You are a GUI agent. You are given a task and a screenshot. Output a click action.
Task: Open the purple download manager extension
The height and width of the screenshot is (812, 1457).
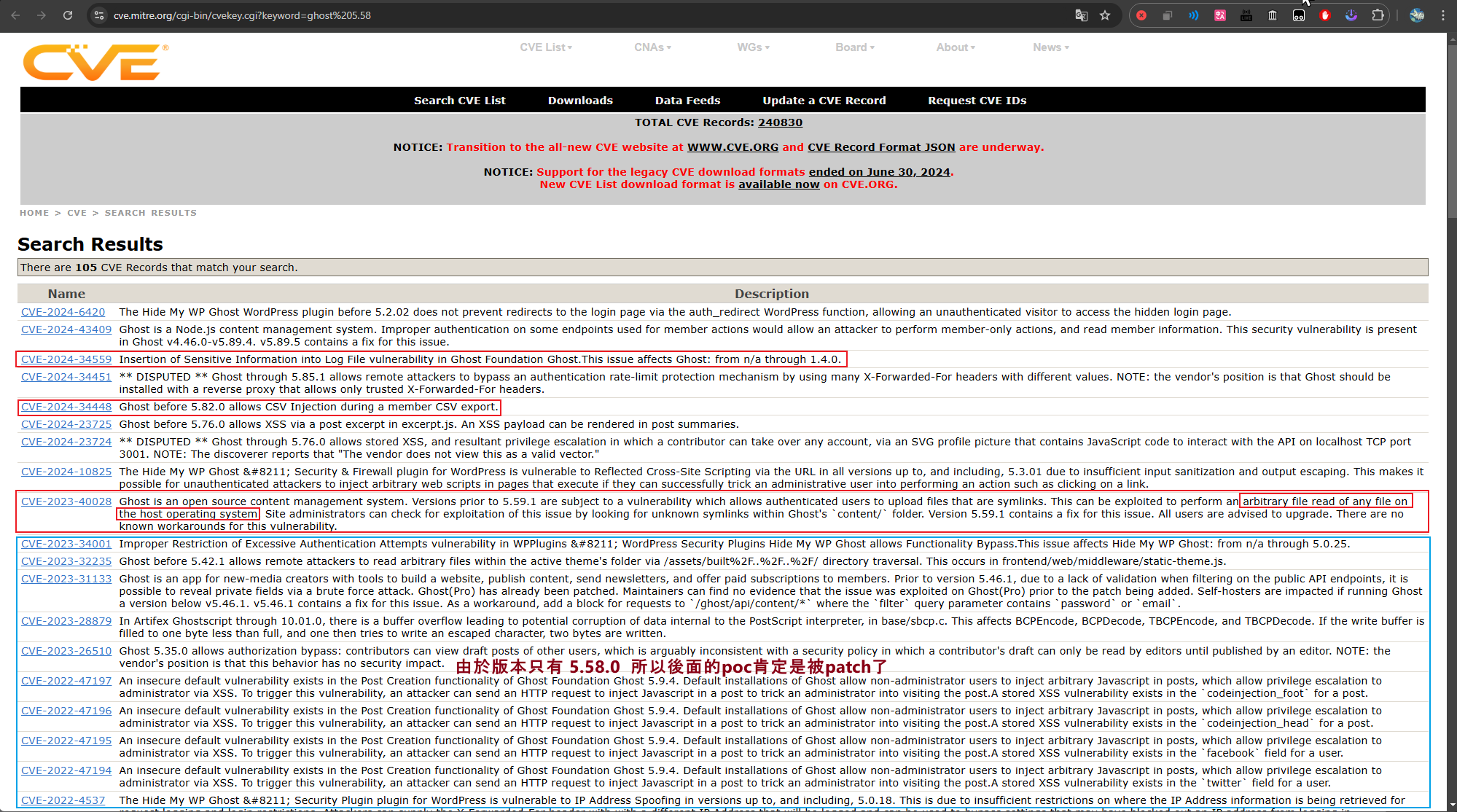point(1351,15)
